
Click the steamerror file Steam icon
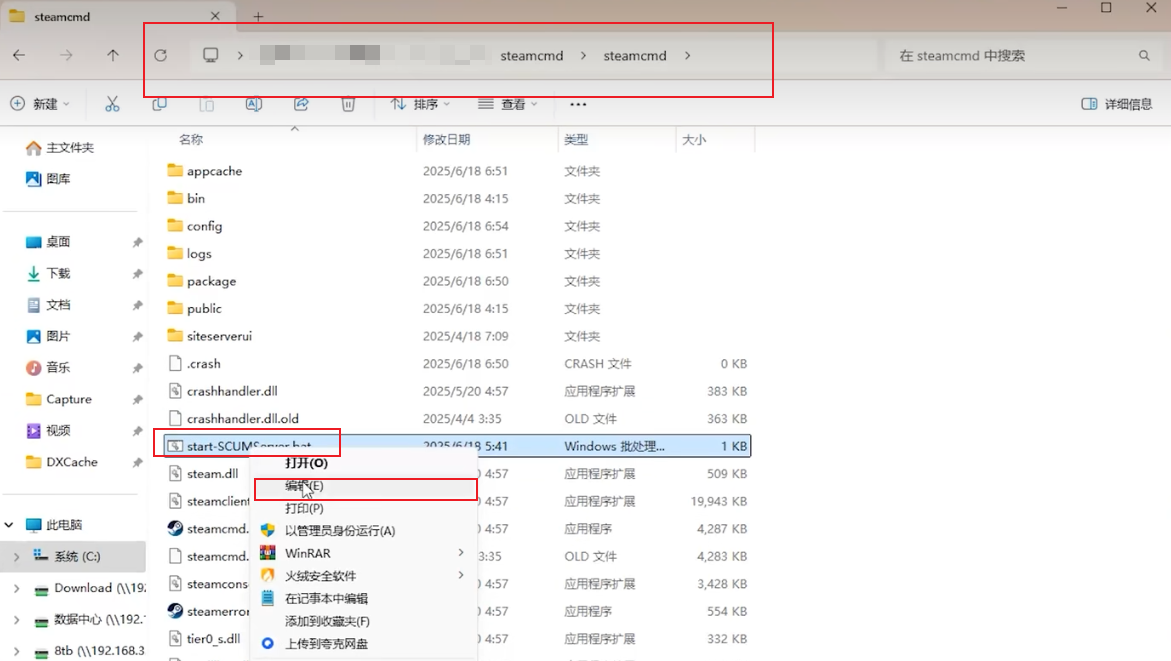[x=175, y=611]
